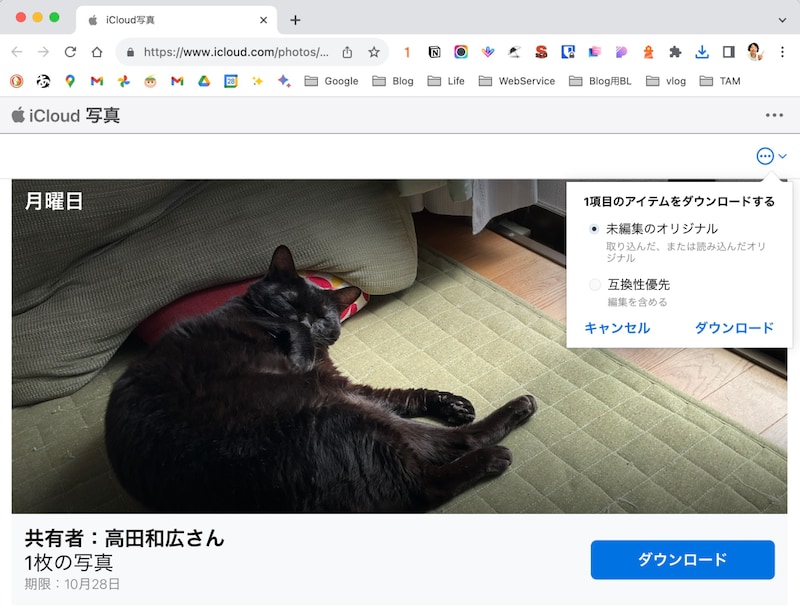Click the 共有者：高田和広さん text
Viewport: 800px width, 616px height.
pyautogui.click(x=124, y=538)
